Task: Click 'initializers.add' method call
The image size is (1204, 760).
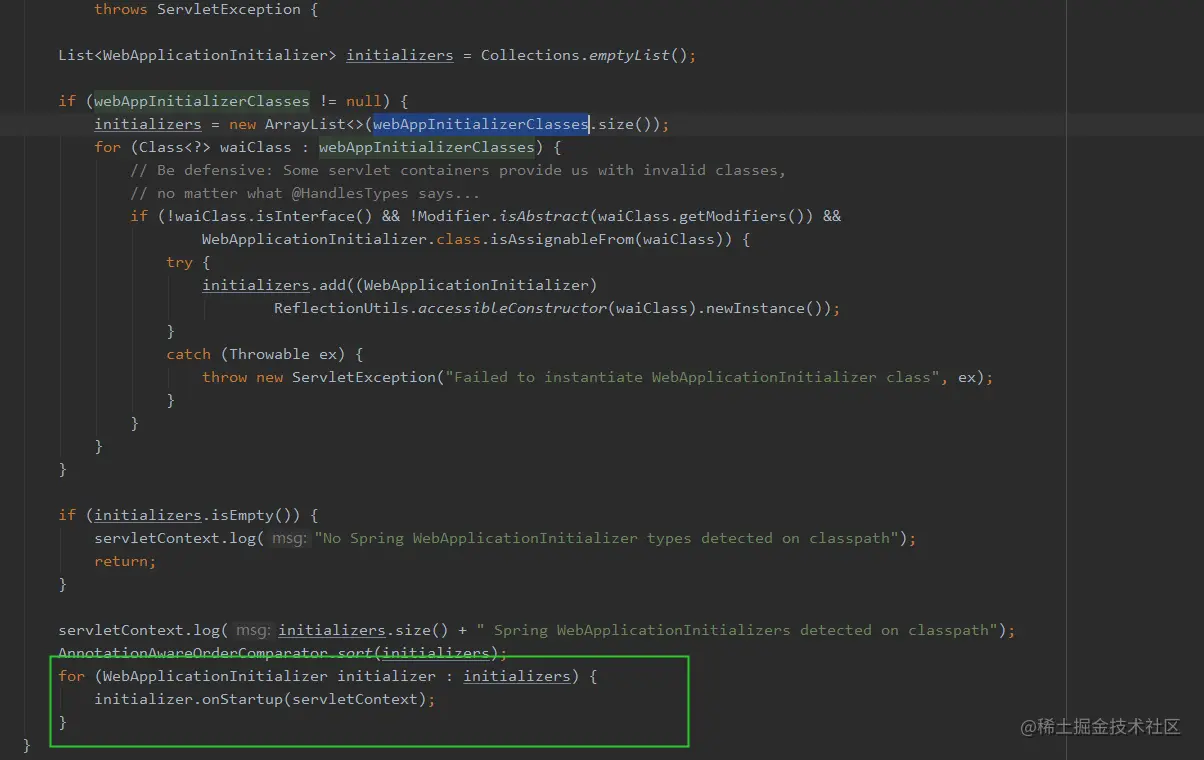Action: click(273, 285)
